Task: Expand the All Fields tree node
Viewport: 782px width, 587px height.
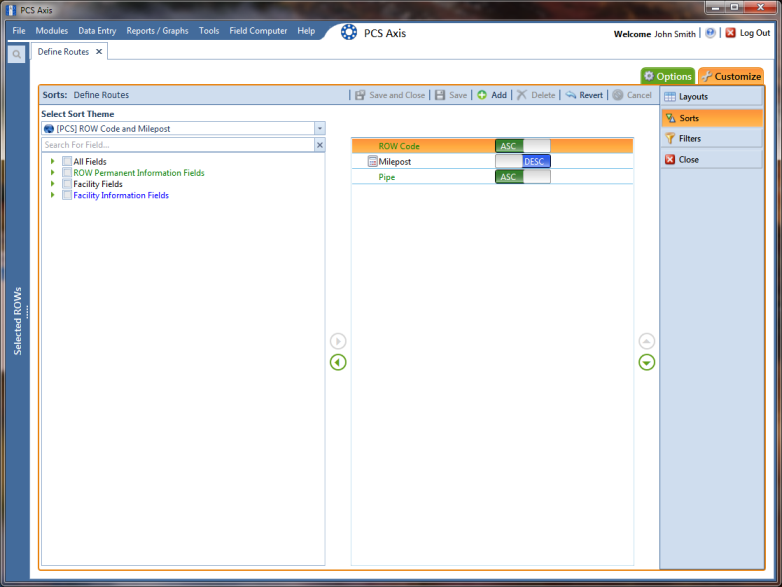Action: [52, 161]
